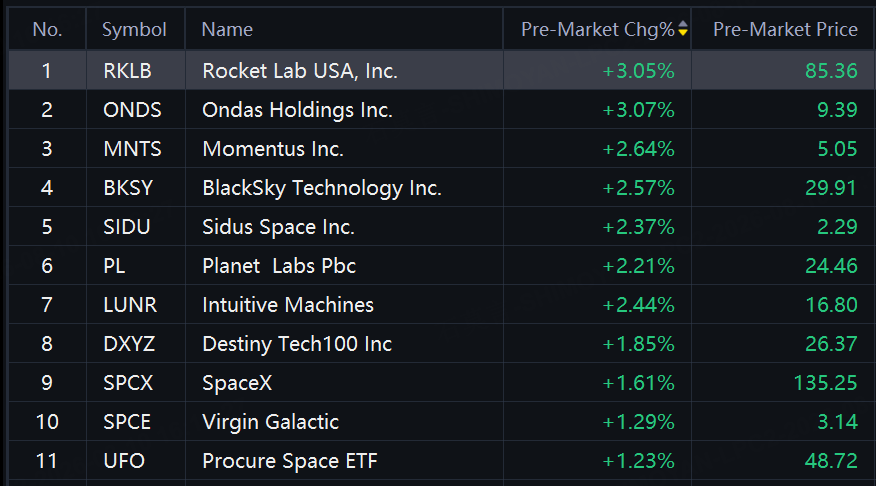Screen dimensions: 876x486
Task: Select Intuitive Machines stock name
Action: click(x=288, y=305)
